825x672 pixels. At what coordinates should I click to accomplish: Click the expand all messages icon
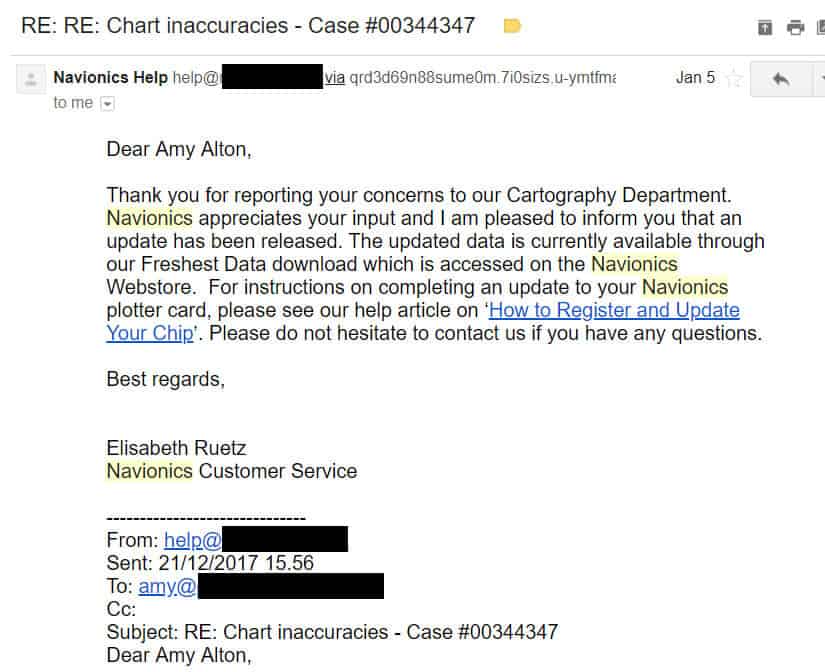coord(765,27)
